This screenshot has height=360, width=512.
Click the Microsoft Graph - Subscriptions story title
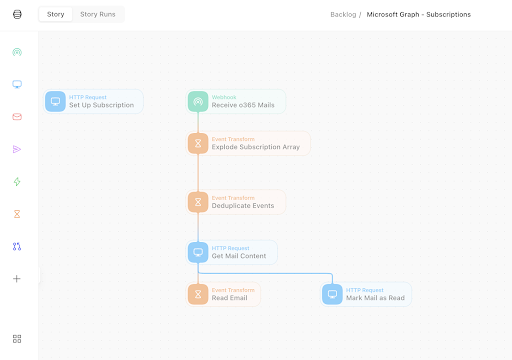pyautogui.click(x=419, y=15)
